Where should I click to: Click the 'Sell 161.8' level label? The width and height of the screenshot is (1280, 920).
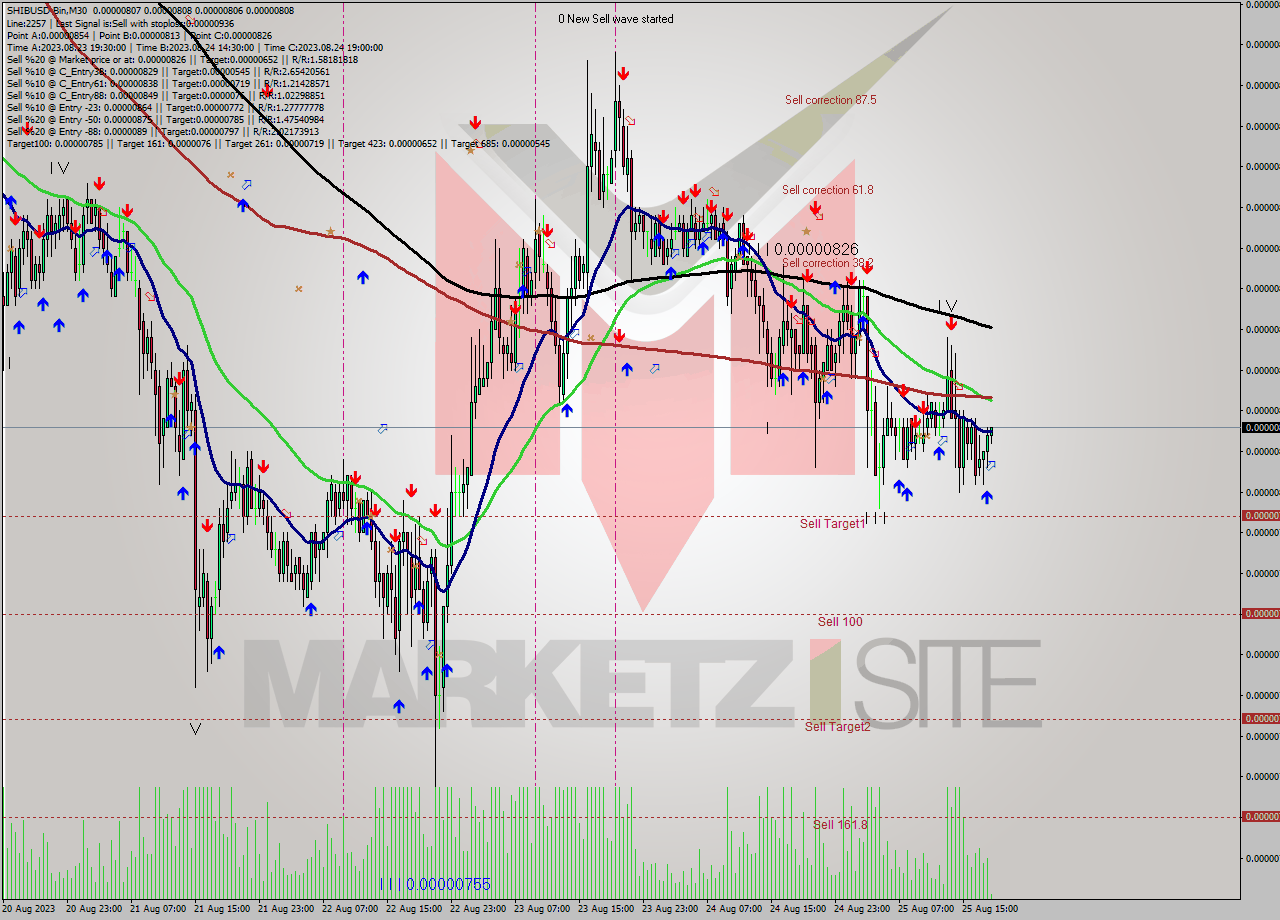pyautogui.click(x=840, y=825)
